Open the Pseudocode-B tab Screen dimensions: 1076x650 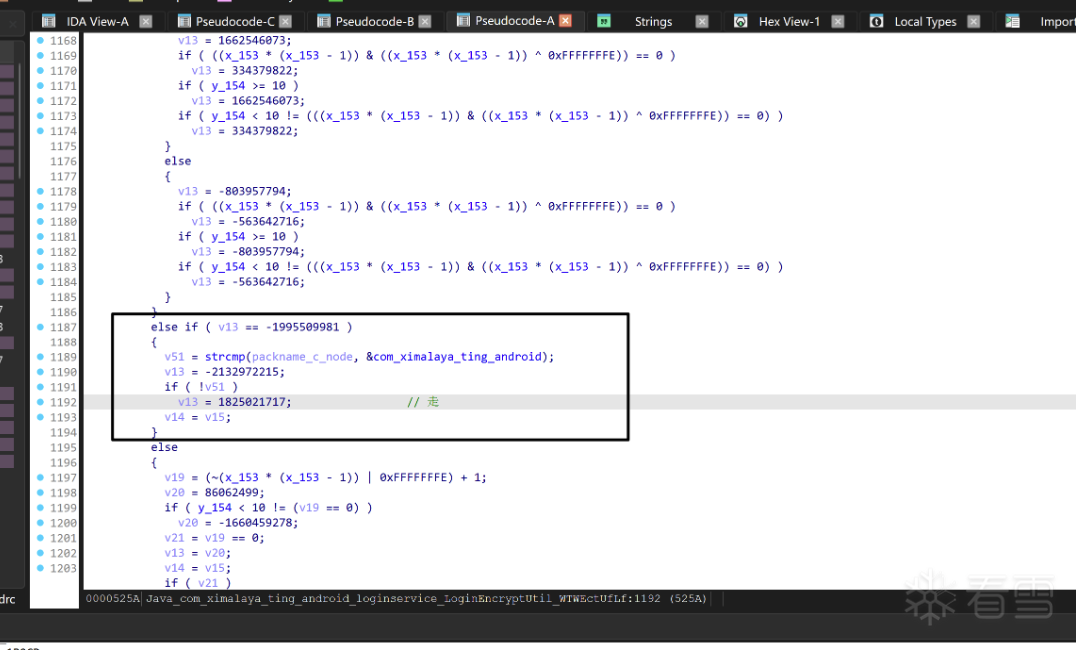click(x=375, y=21)
